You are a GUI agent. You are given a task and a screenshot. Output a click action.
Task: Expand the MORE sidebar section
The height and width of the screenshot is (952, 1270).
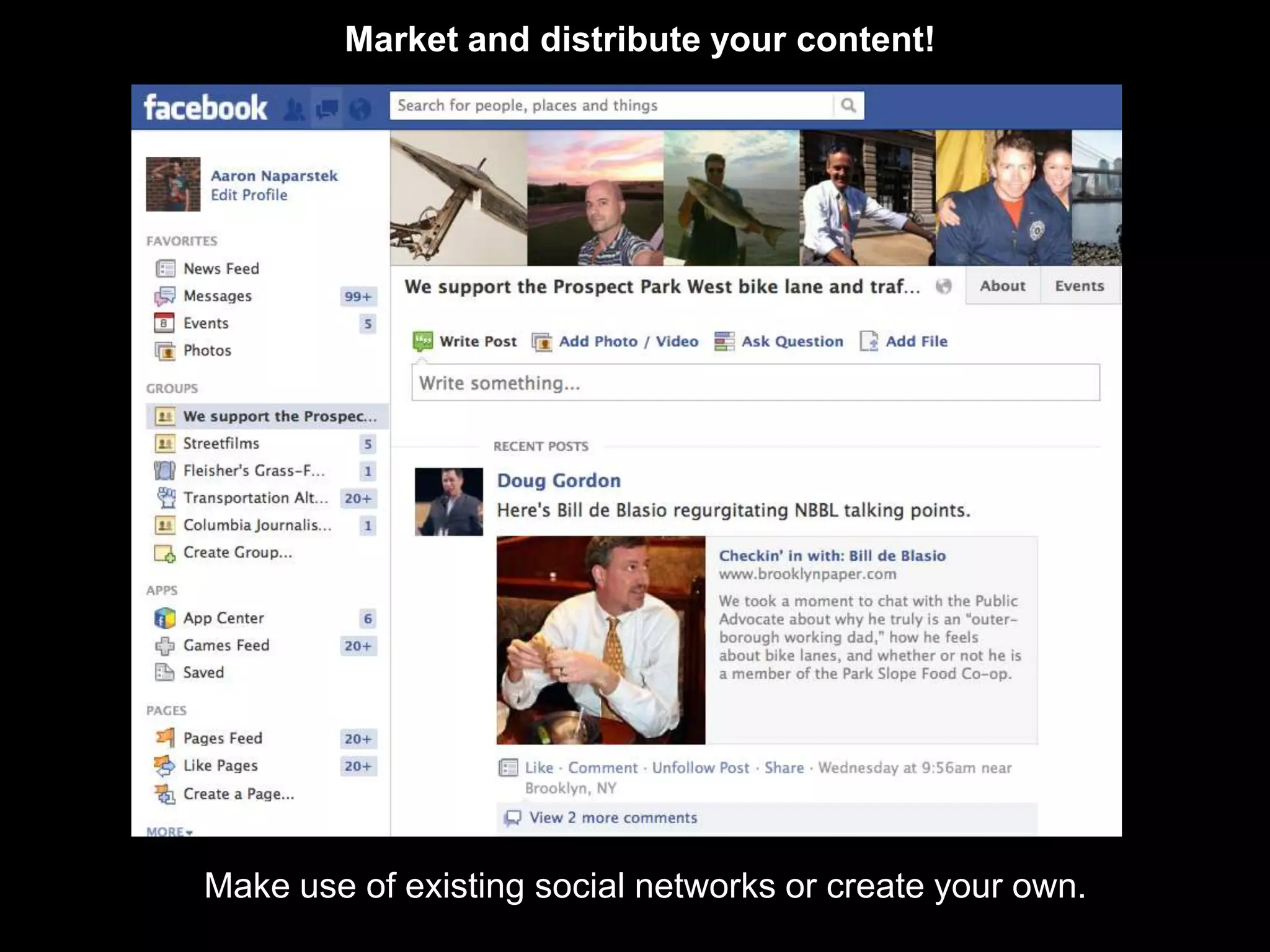(169, 831)
